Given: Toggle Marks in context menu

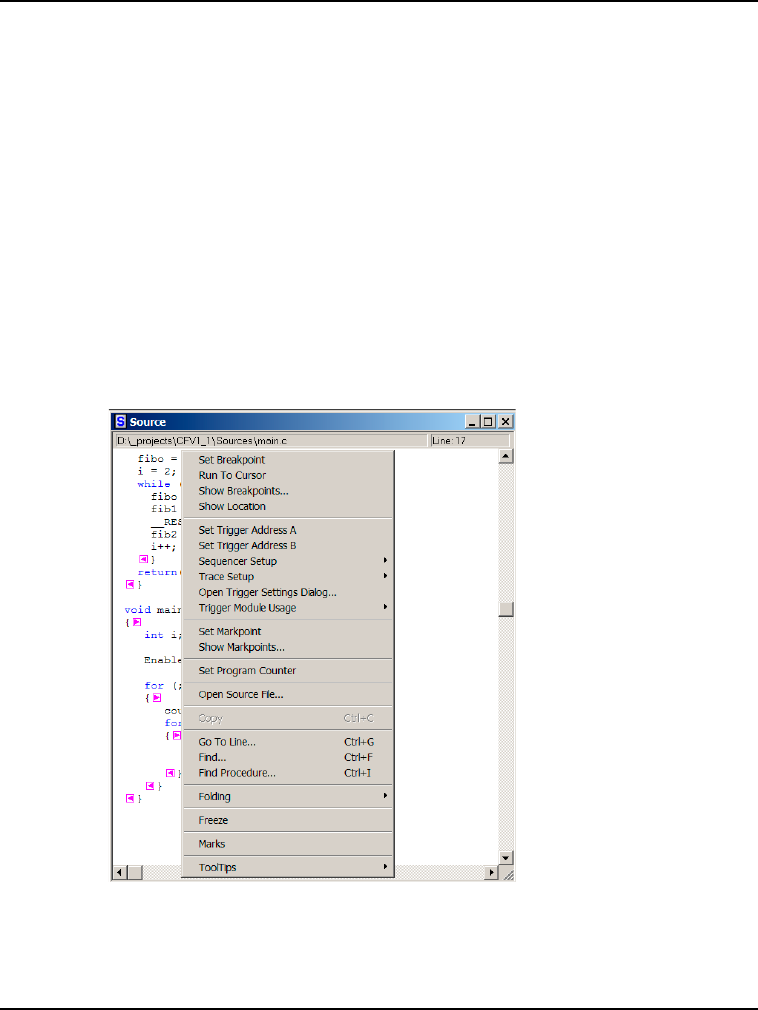Looking at the screenshot, I should tap(288, 844).
